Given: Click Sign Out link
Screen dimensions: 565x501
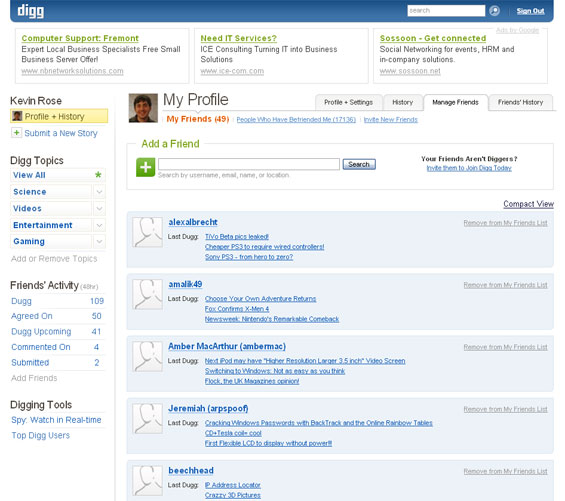Looking at the screenshot, I should point(530,11).
